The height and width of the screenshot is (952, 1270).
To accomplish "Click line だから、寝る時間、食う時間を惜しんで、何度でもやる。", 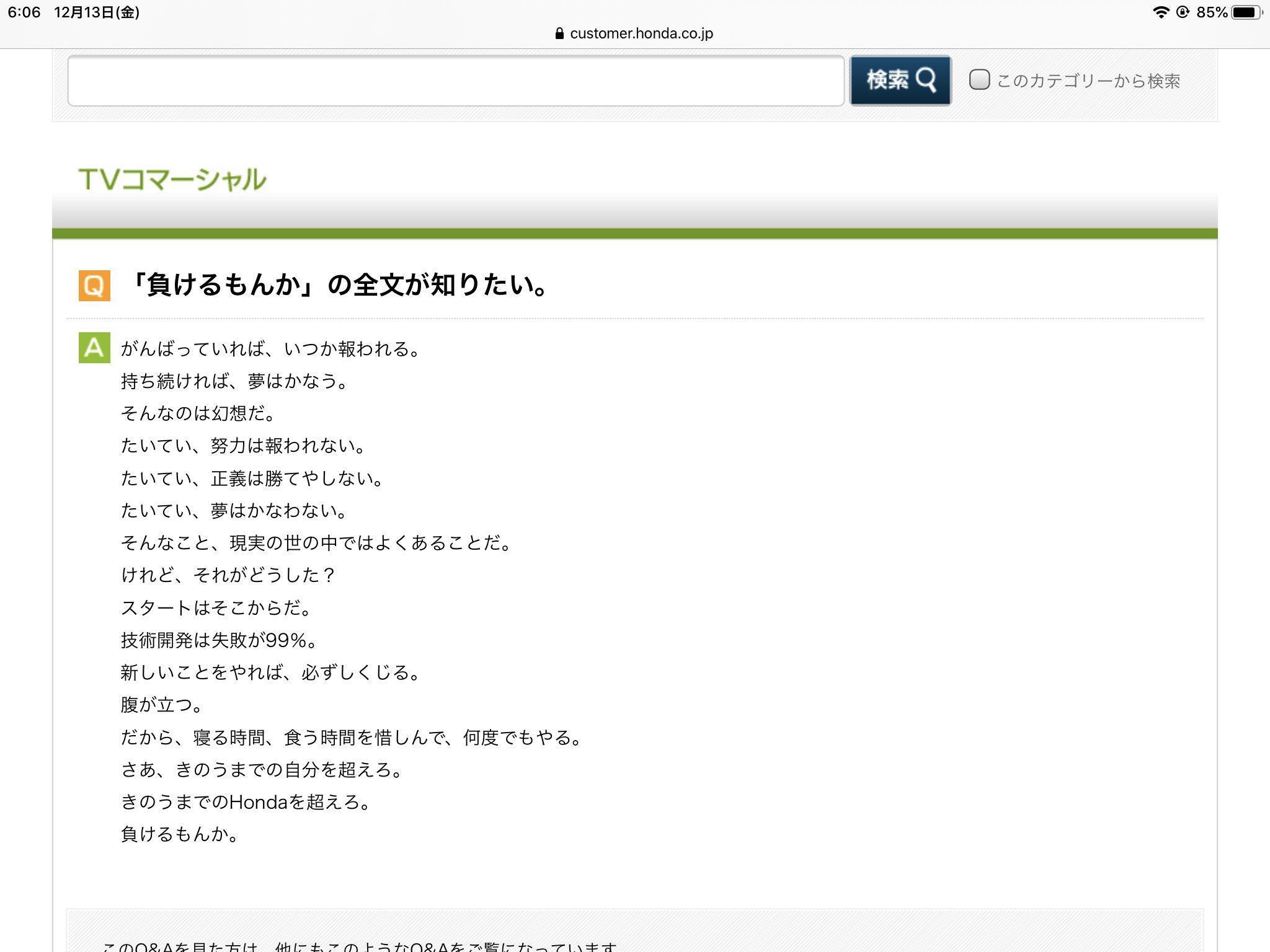I will [x=352, y=738].
